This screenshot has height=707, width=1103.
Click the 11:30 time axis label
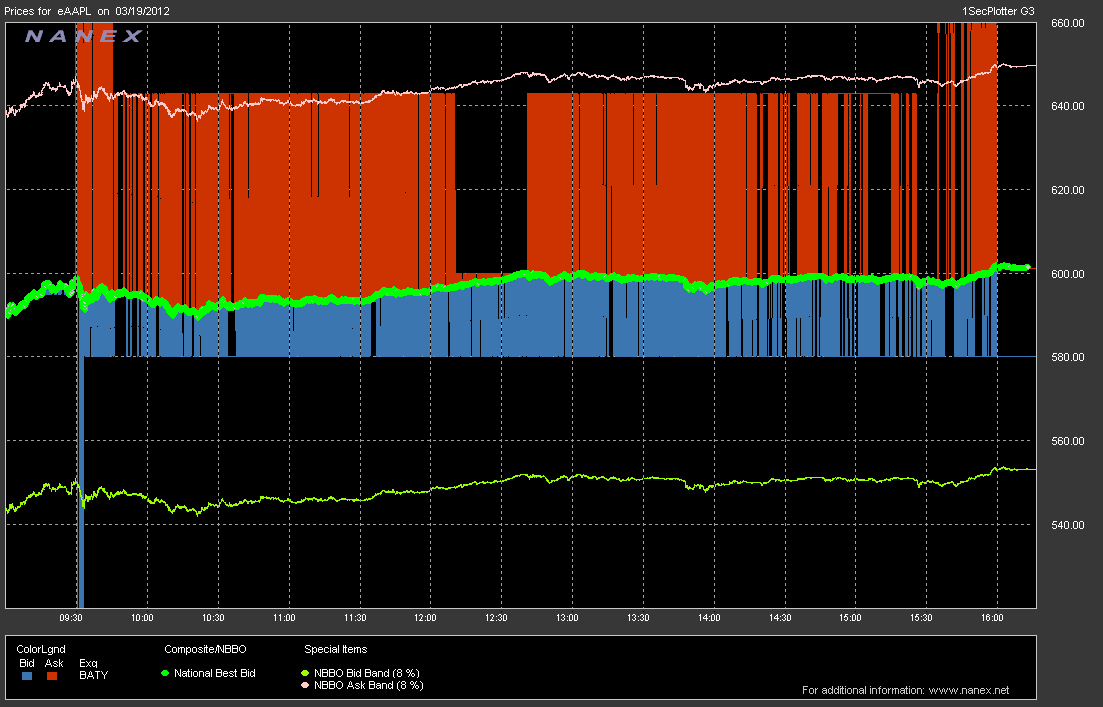click(x=355, y=618)
